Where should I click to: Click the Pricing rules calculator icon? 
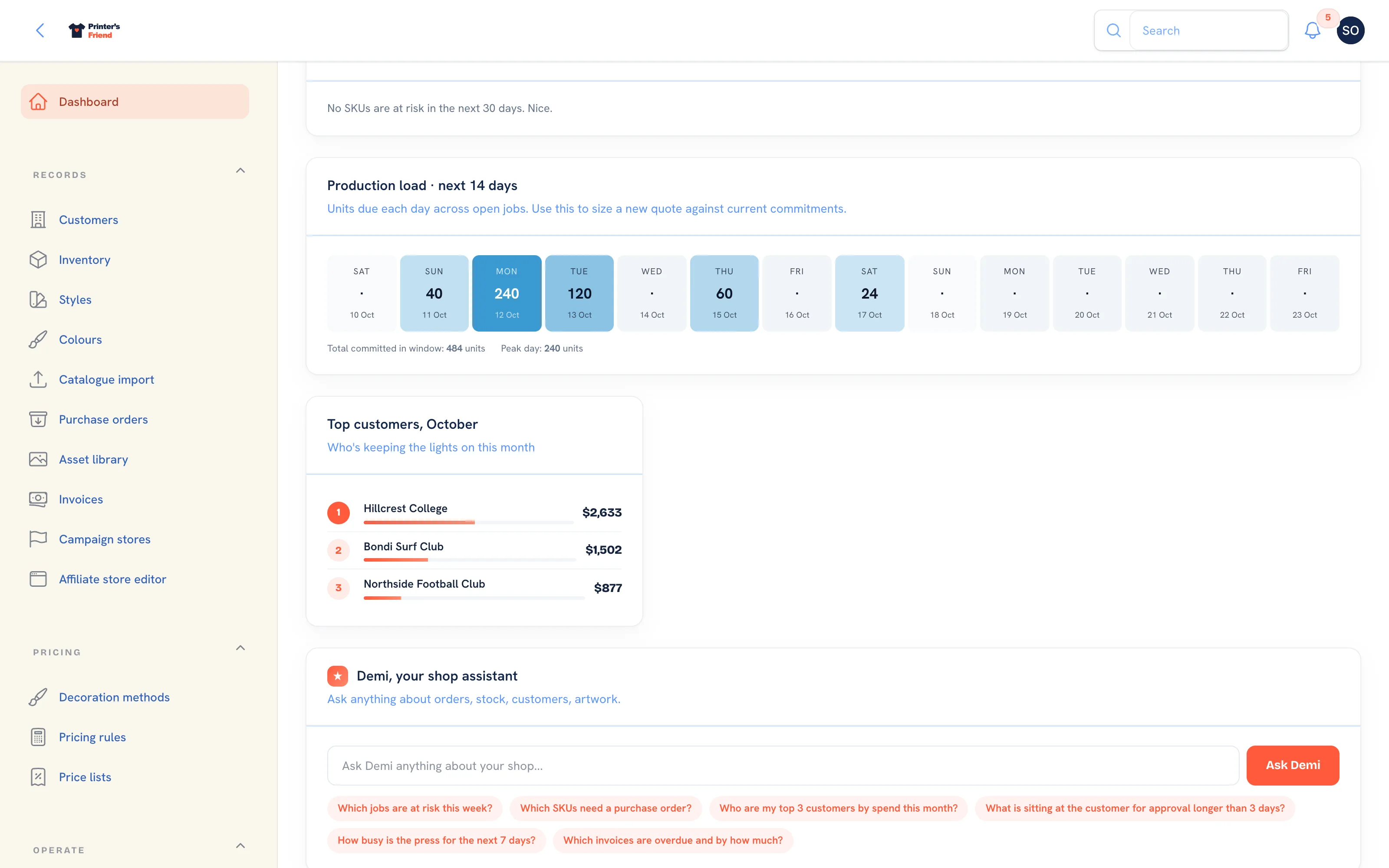tap(39, 737)
